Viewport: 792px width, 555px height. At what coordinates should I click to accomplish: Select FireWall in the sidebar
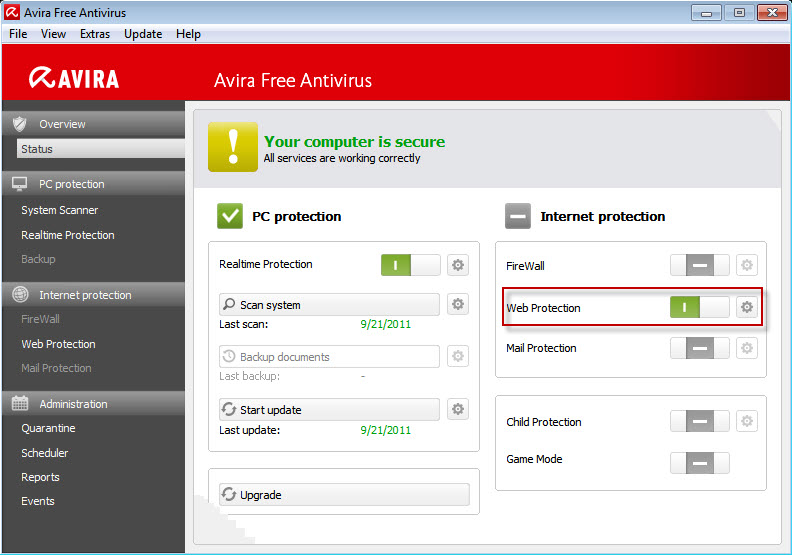pyautogui.click(x=40, y=319)
